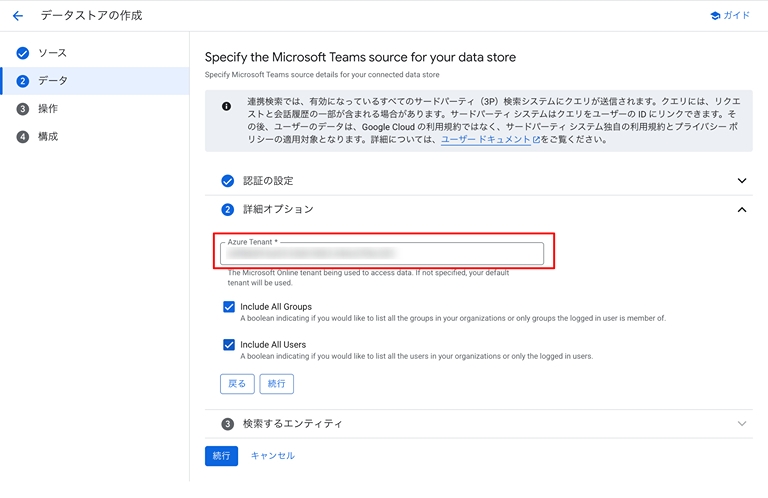This screenshot has height=498, width=768.
Task: Select the 操作 step in sidebar
Action: tap(48, 109)
